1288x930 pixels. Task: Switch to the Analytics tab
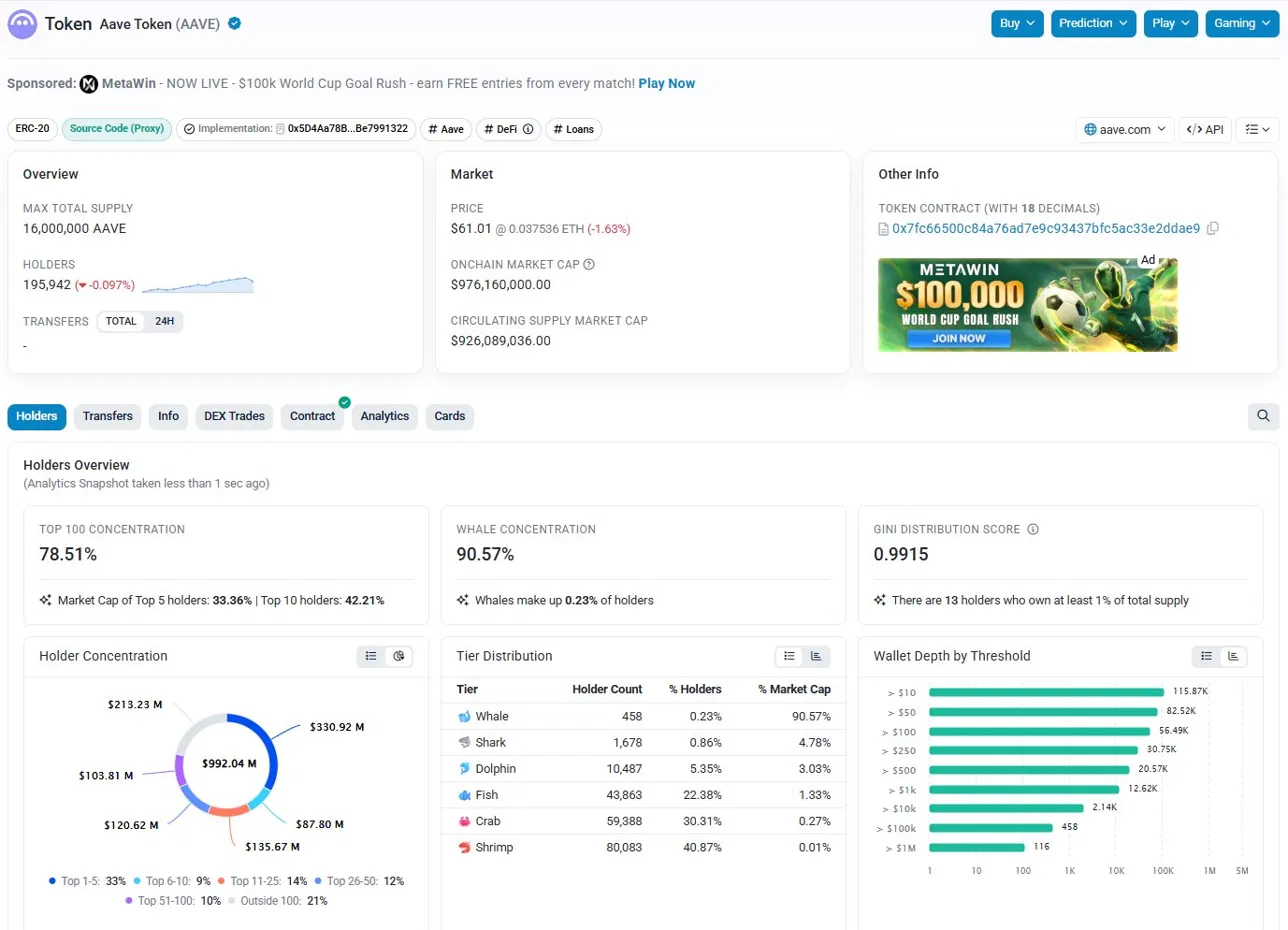coord(385,416)
